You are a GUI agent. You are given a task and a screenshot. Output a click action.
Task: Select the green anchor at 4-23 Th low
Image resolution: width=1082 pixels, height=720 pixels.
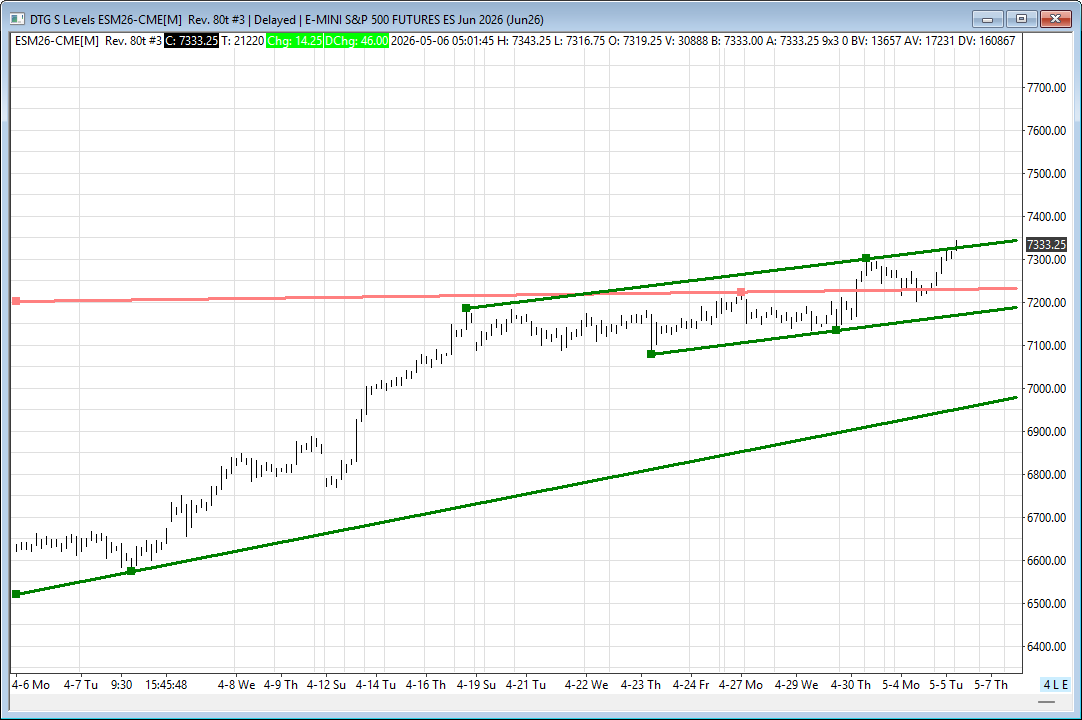[651, 354]
